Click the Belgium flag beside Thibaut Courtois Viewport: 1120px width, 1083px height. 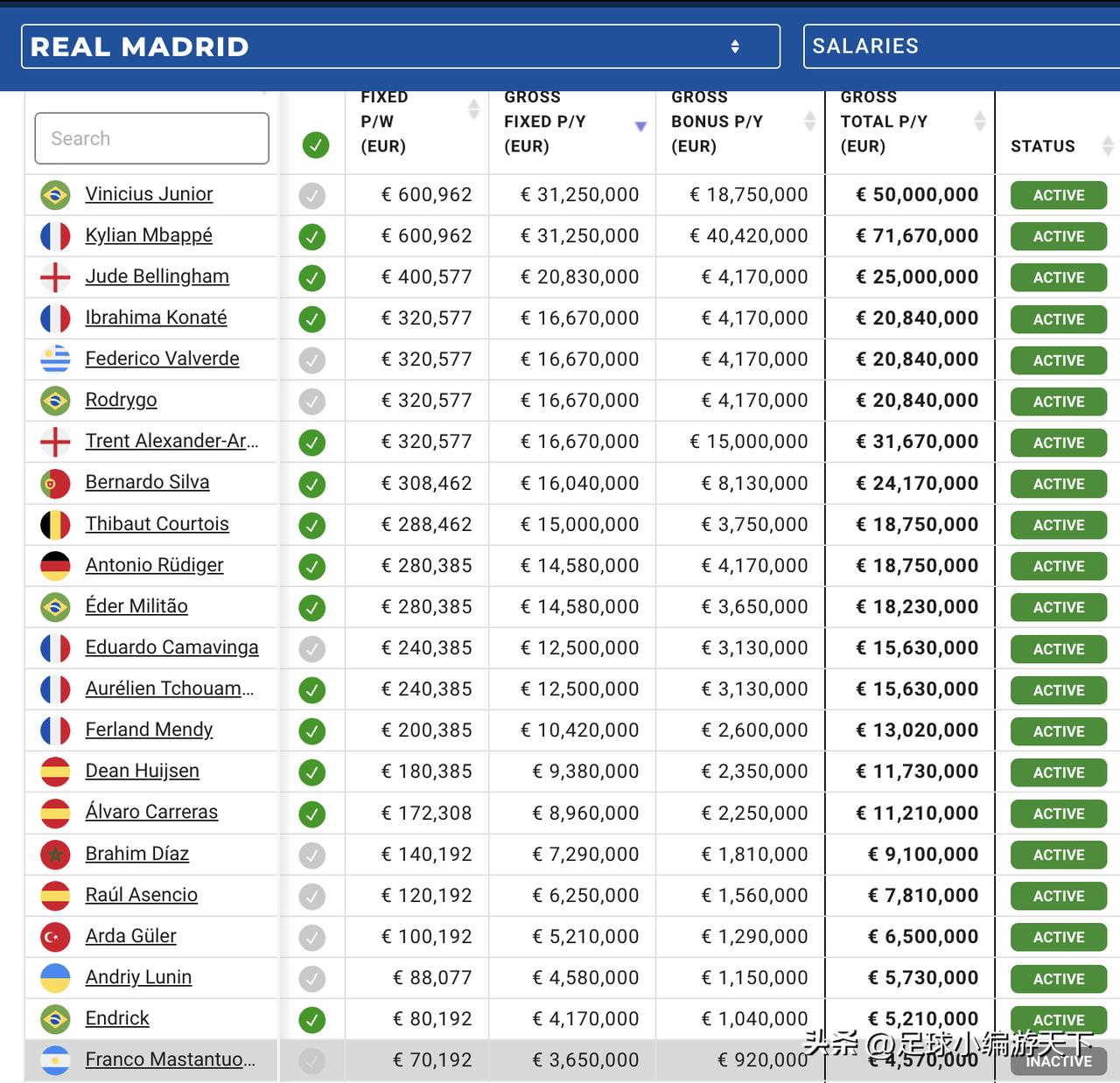pyautogui.click(x=55, y=525)
